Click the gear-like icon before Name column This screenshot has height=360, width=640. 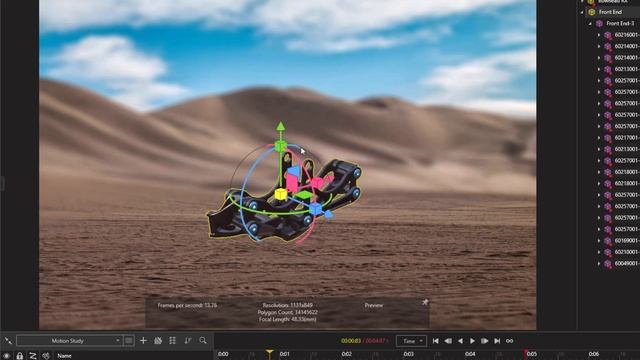click(46, 356)
